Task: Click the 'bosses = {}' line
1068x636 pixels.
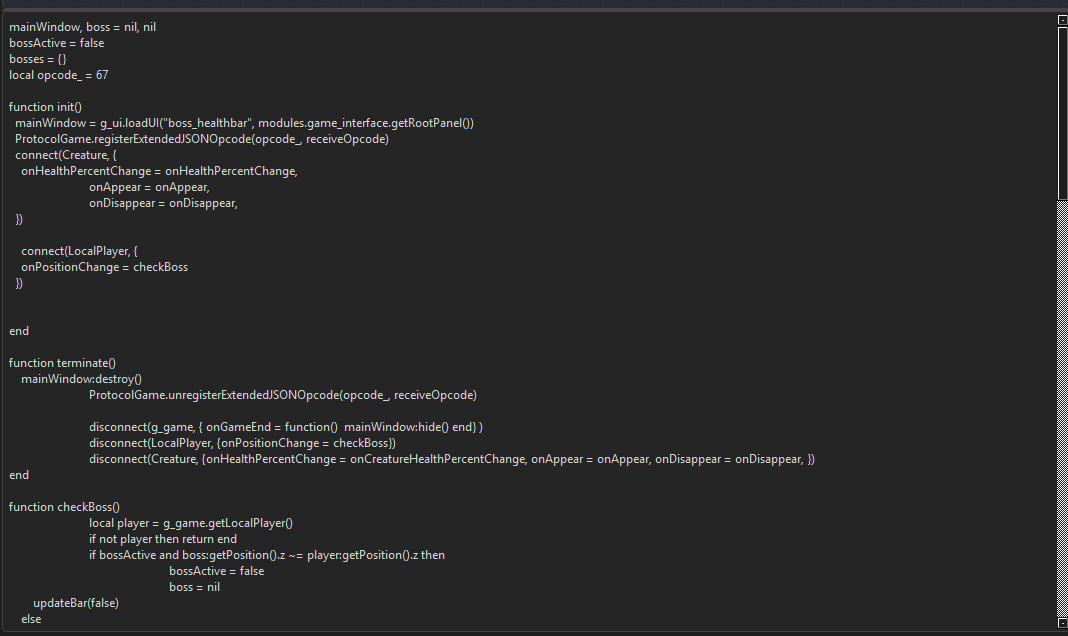Action: [38, 59]
